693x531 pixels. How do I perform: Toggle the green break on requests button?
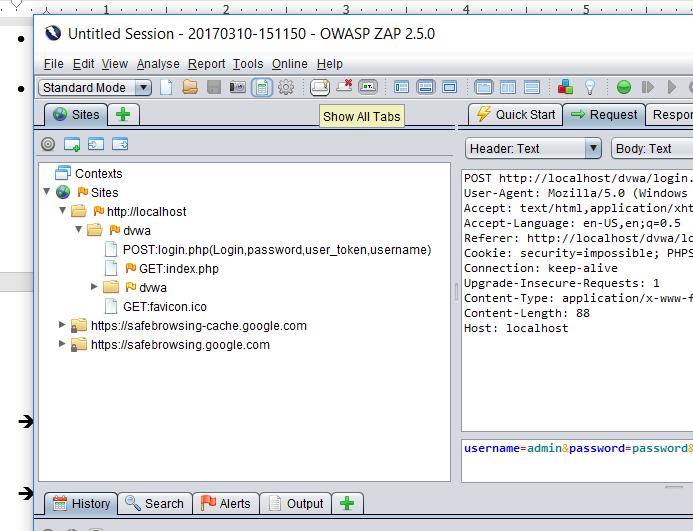pos(624,87)
